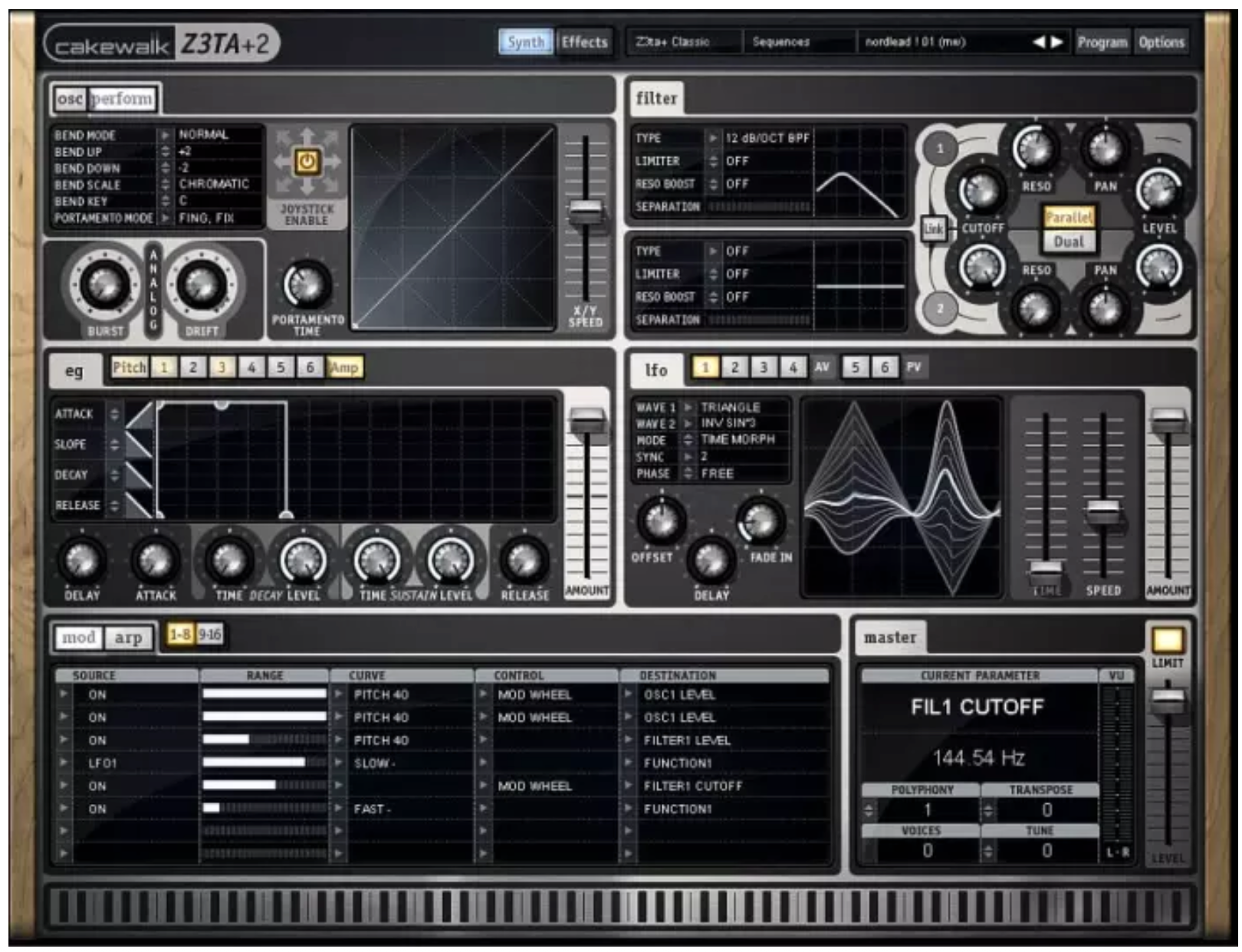Open destination dropdown for FILTER1 CUTOFF row
The height and width of the screenshot is (952, 1242).
tap(628, 786)
